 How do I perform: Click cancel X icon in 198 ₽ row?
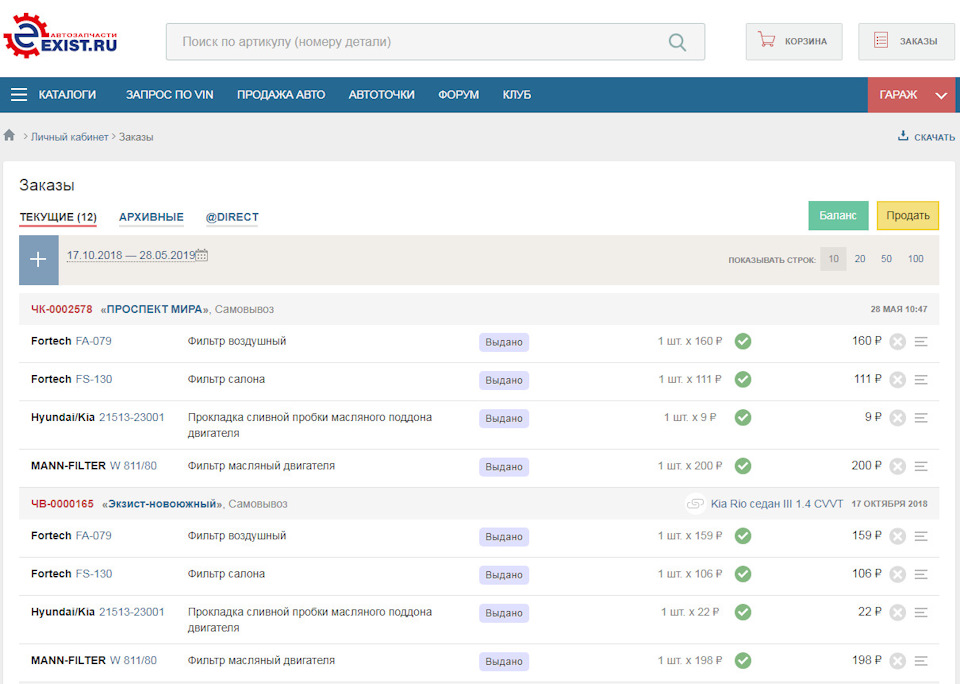pos(898,661)
